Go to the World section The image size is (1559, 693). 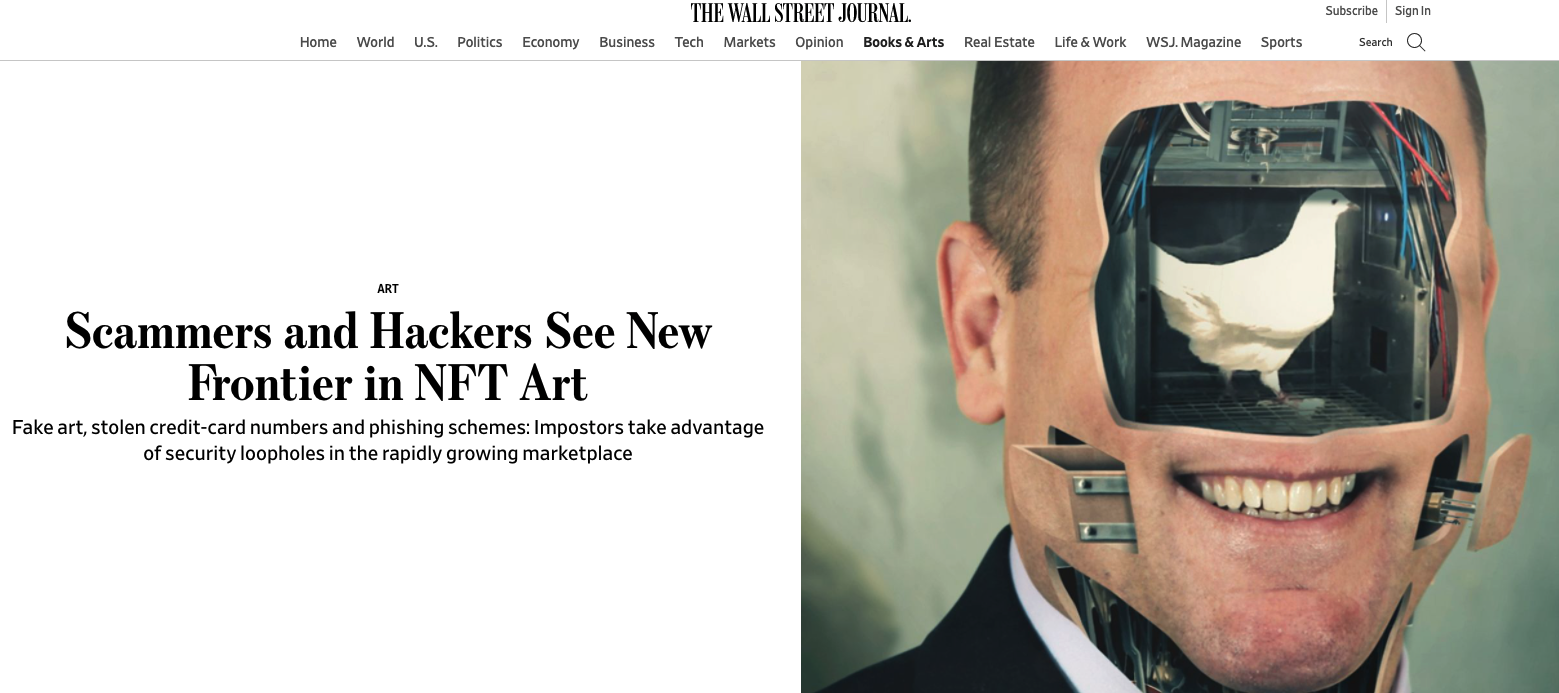(x=375, y=42)
